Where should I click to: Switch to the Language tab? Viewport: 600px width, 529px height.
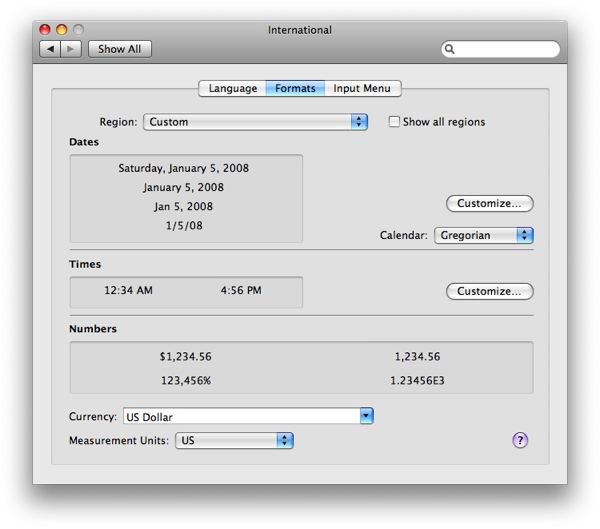[x=232, y=89]
